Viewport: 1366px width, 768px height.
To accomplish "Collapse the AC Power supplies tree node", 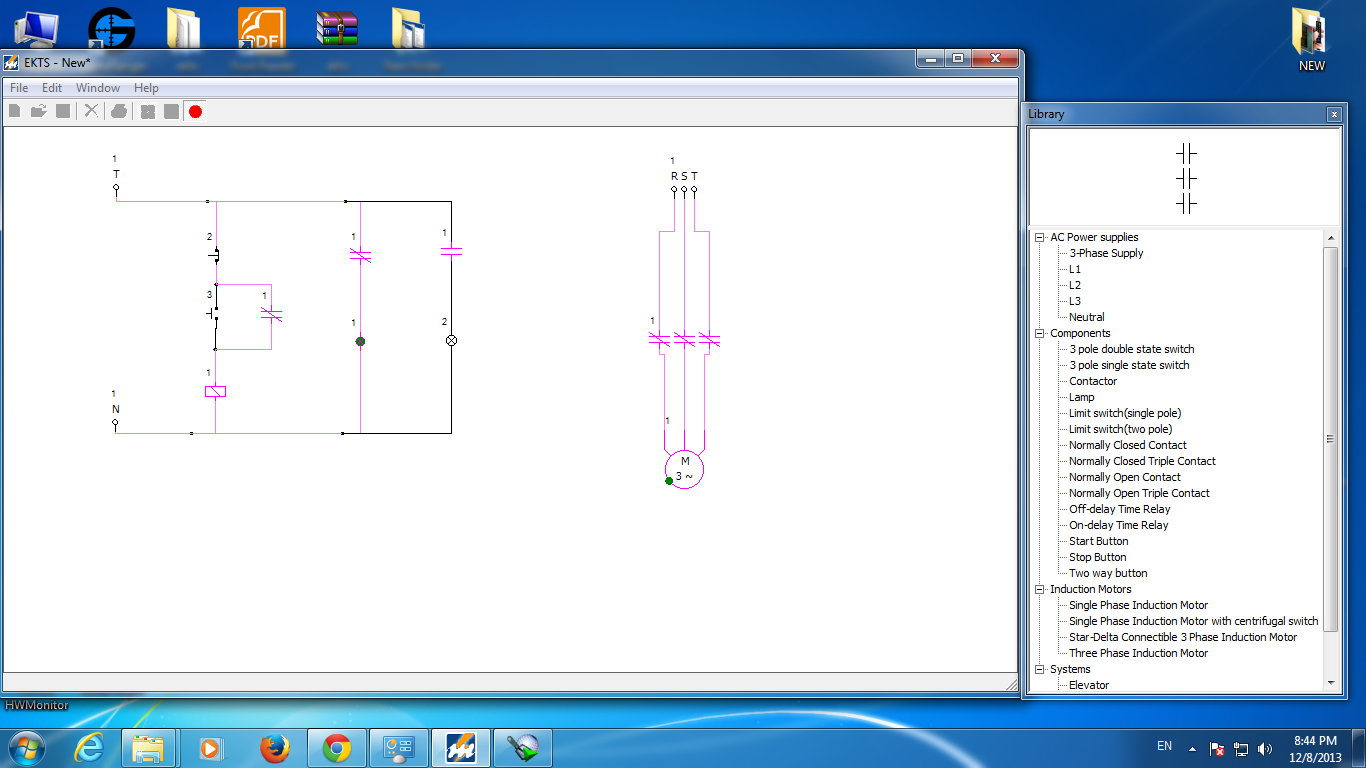I will pyautogui.click(x=1040, y=237).
